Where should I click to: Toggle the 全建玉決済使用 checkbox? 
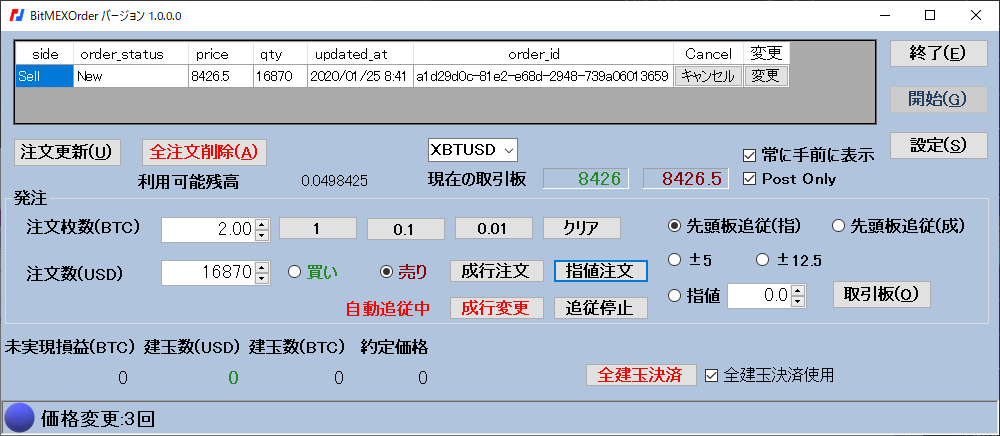click(x=711, y=375)
